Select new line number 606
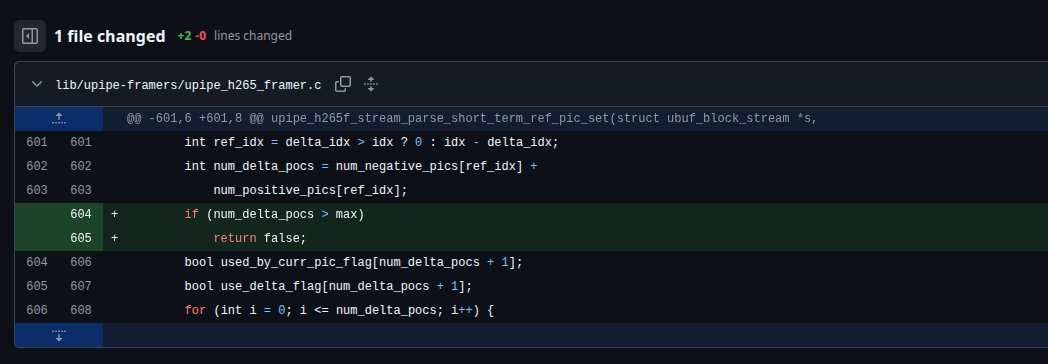 pyautogui.click(x=80, y=262)
